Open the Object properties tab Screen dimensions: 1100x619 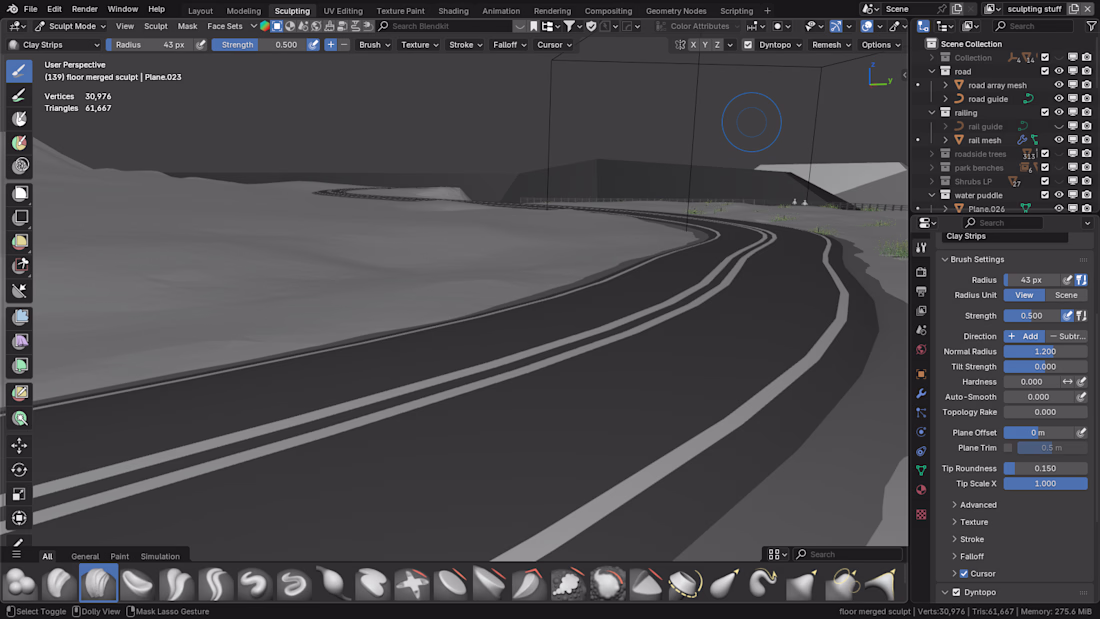pos(921,374)
